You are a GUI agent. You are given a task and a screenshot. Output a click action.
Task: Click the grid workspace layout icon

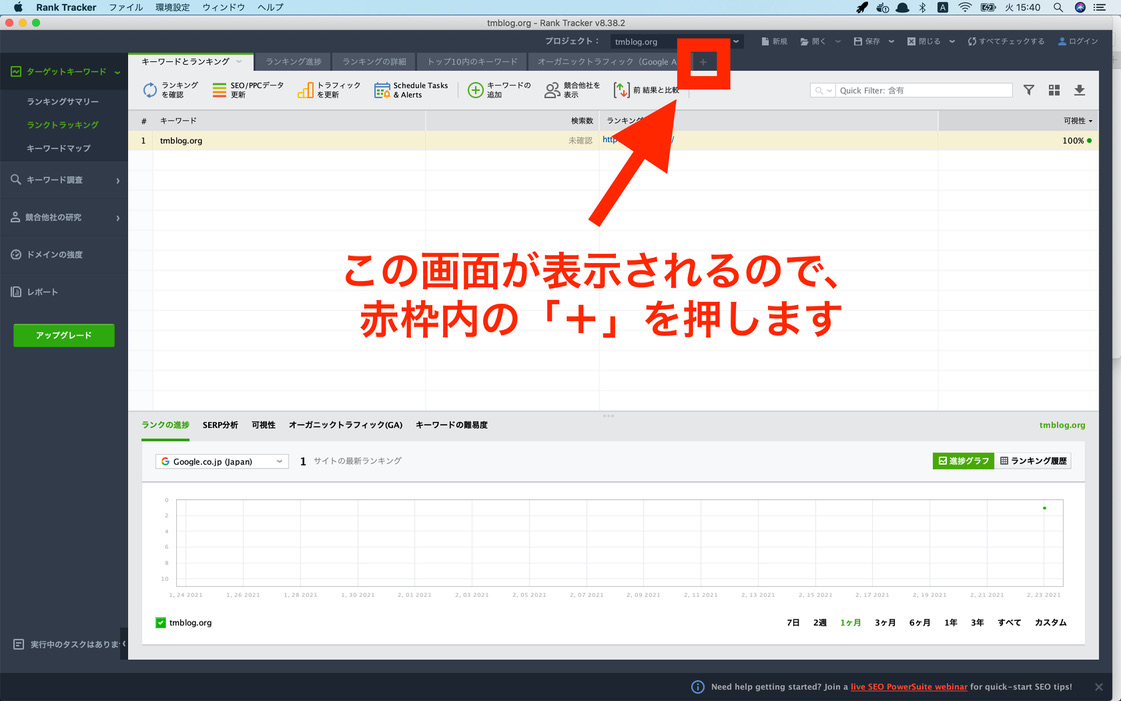1054,90
